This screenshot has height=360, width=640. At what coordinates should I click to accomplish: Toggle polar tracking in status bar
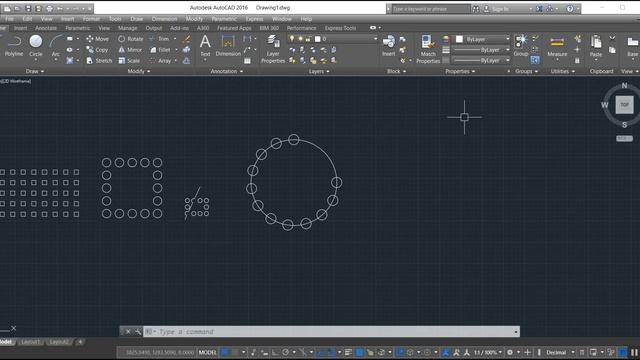[x=285, y=352]
